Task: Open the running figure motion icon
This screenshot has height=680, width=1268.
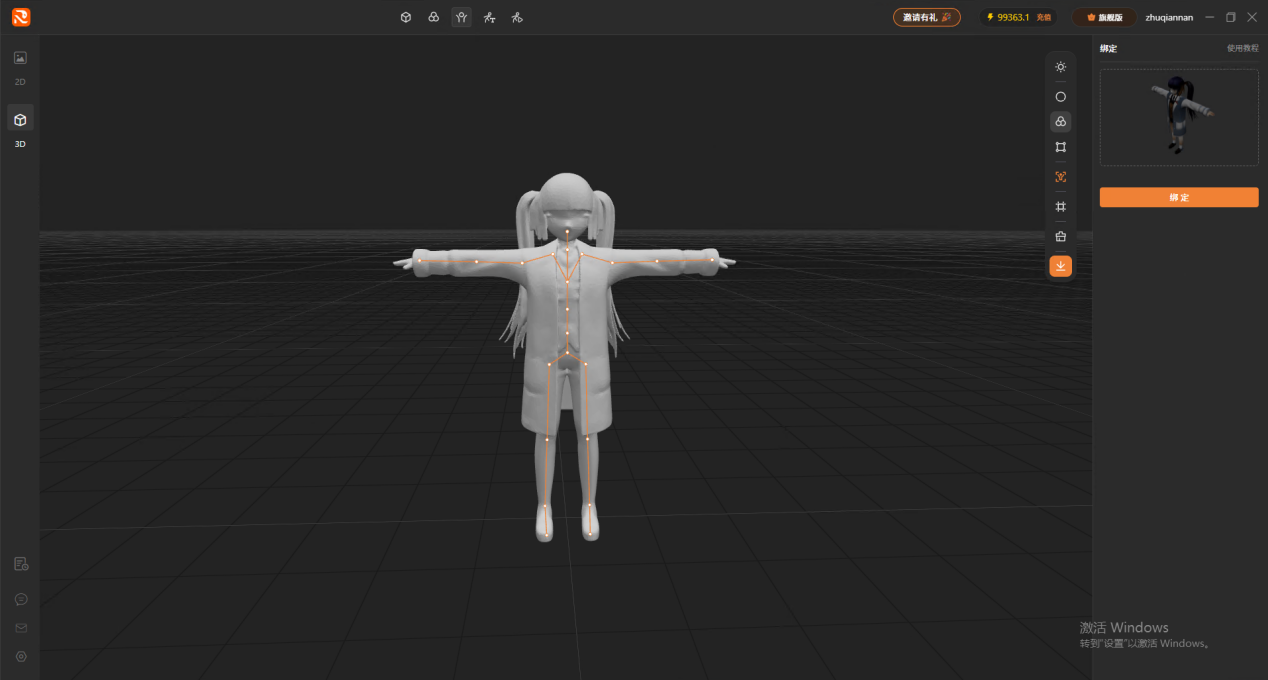Action: 516,17
